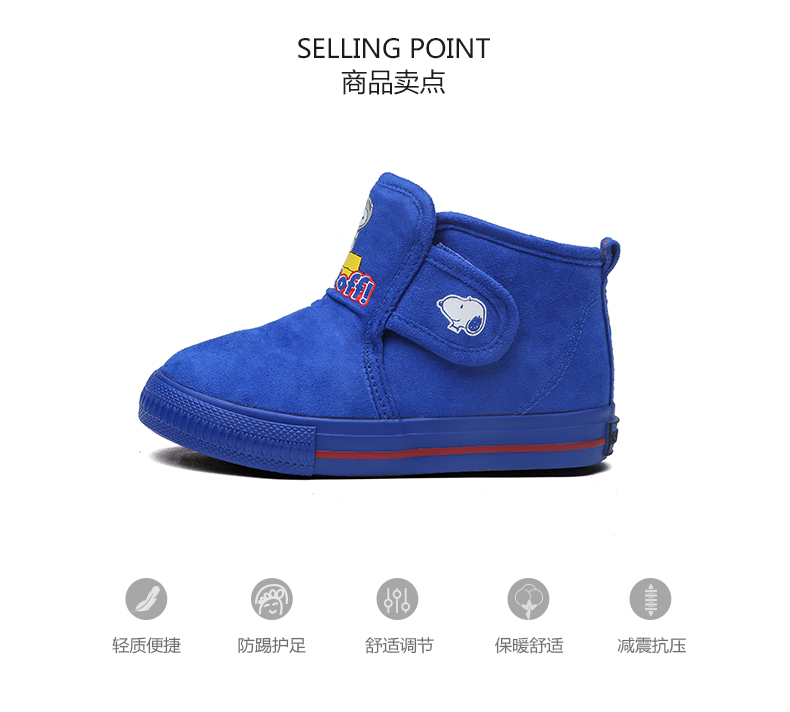This screenshot has height=712, width=790.
Task: Click the Snoopy graphic on the shoe tongue
Action: 363,221
